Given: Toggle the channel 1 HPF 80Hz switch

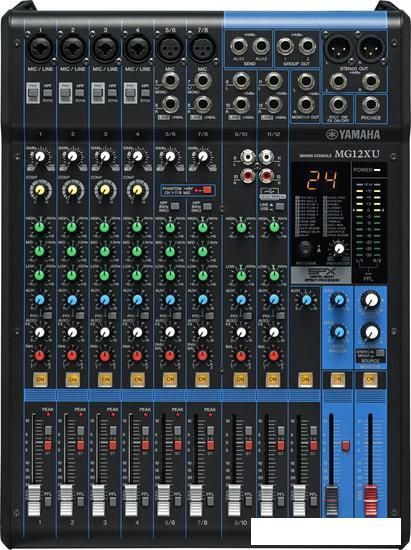Looking at the screenshot, I should [x=47, y=93].
